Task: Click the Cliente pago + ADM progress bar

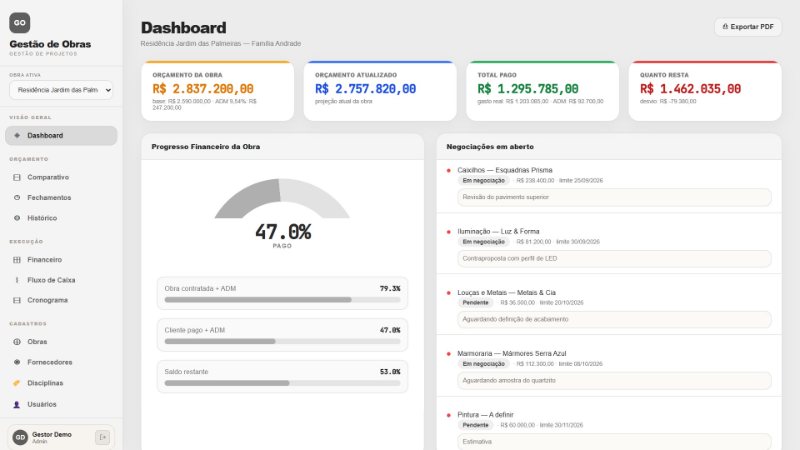Action: point(282,341)
